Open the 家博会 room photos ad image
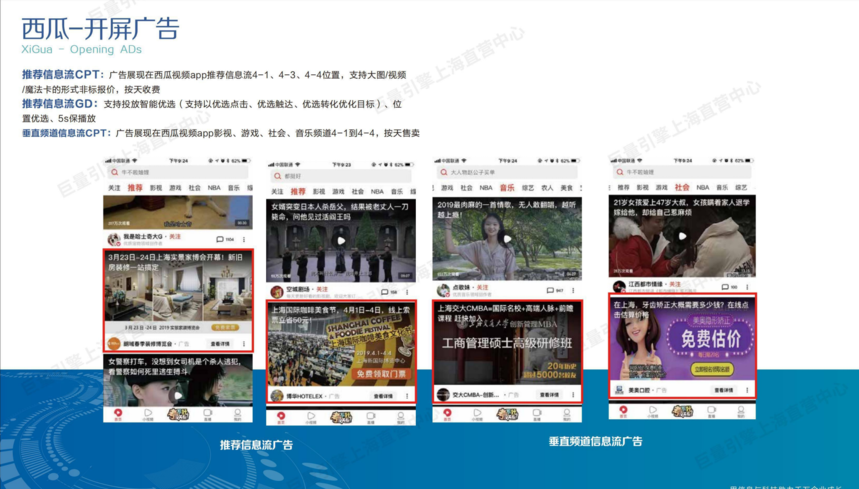The image size is (859, 489). [x=178, y=292]
